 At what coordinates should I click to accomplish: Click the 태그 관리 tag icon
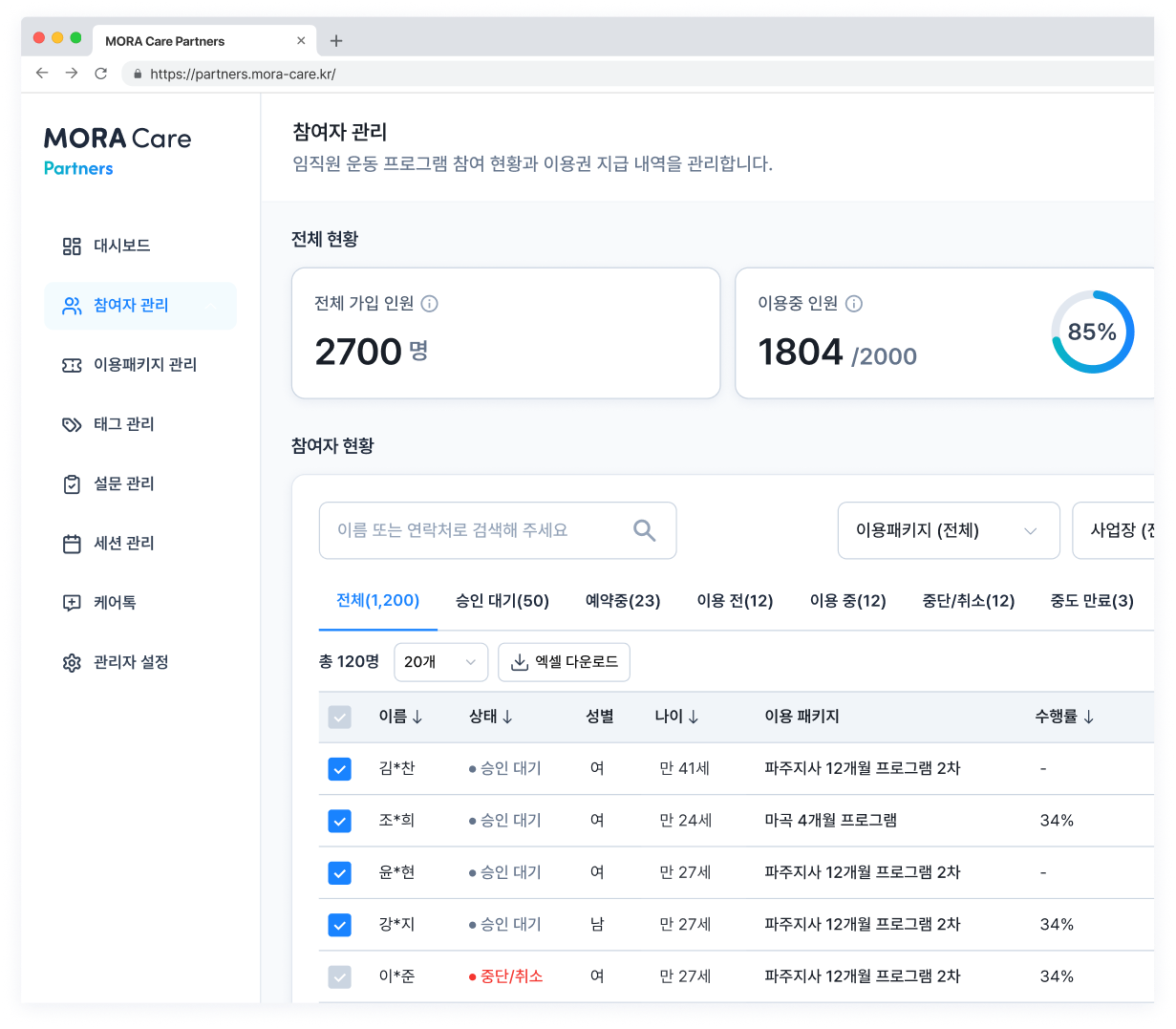[x=72, y=424]
